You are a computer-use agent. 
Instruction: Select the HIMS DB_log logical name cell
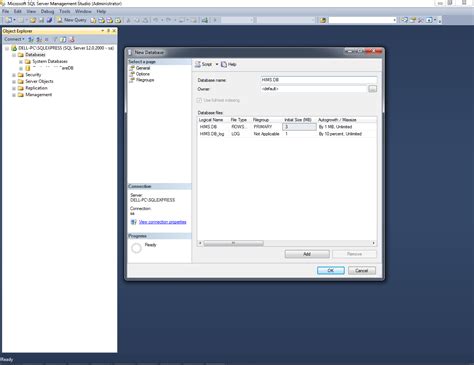(x=212, y=134)
